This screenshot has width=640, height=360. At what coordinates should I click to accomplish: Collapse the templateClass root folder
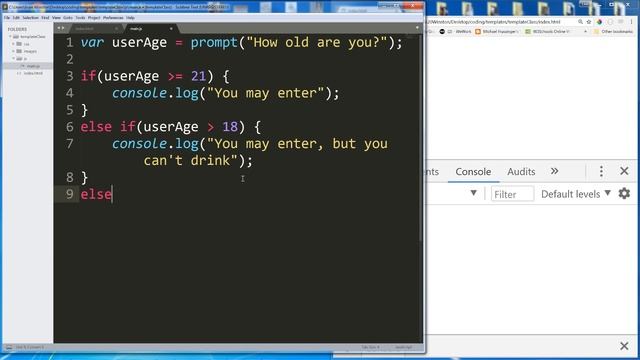(11, 37)
